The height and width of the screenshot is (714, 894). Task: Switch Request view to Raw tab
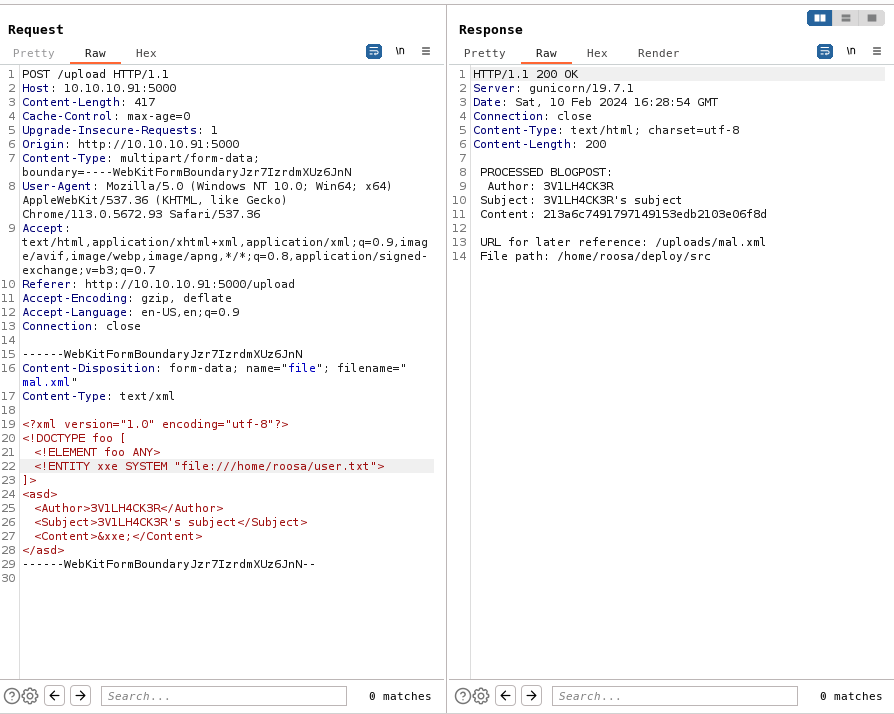95,53
